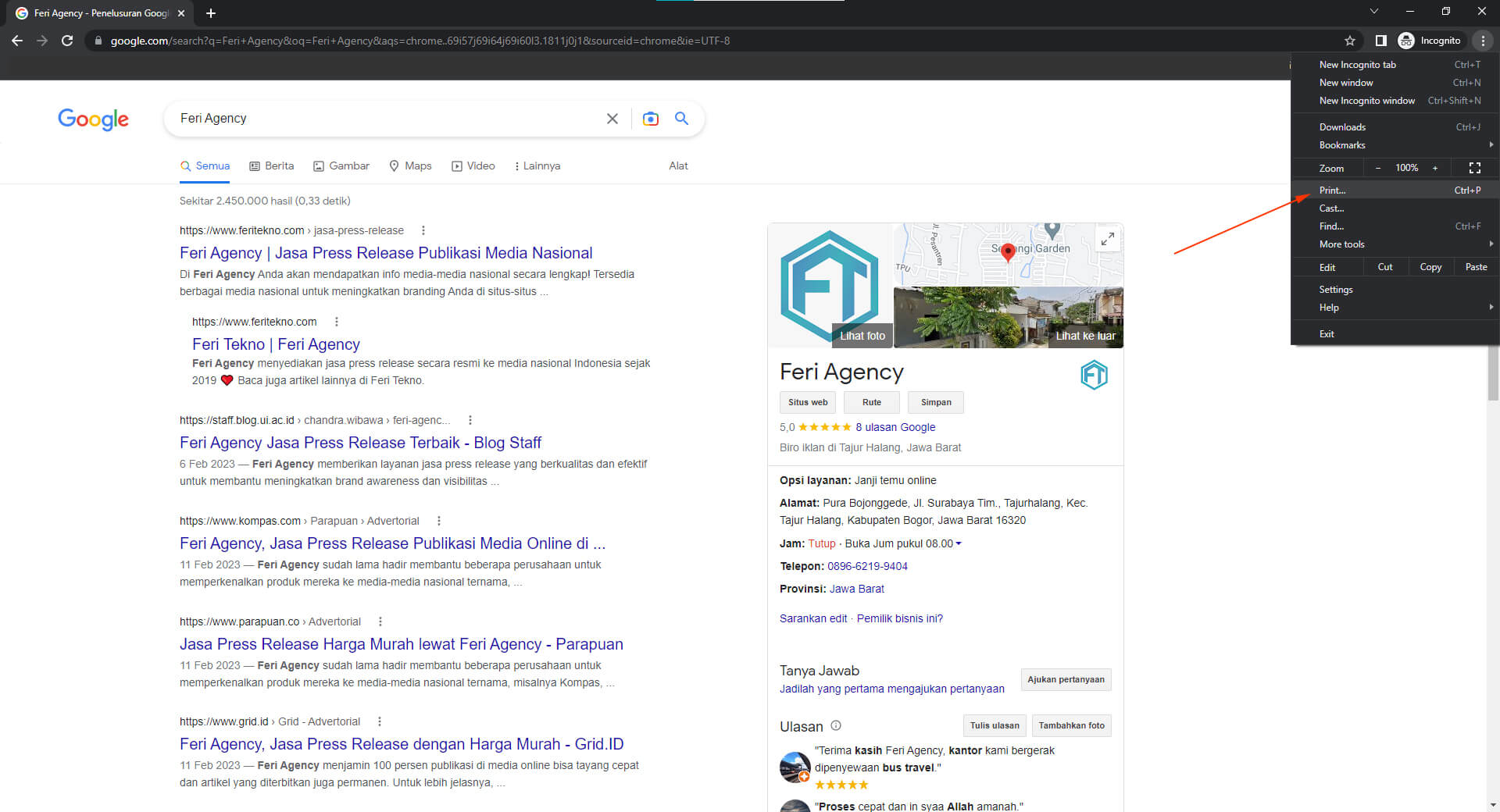Expand the map with the arrows icon
1500x812 pixels.
click(x=1107, y=240)
